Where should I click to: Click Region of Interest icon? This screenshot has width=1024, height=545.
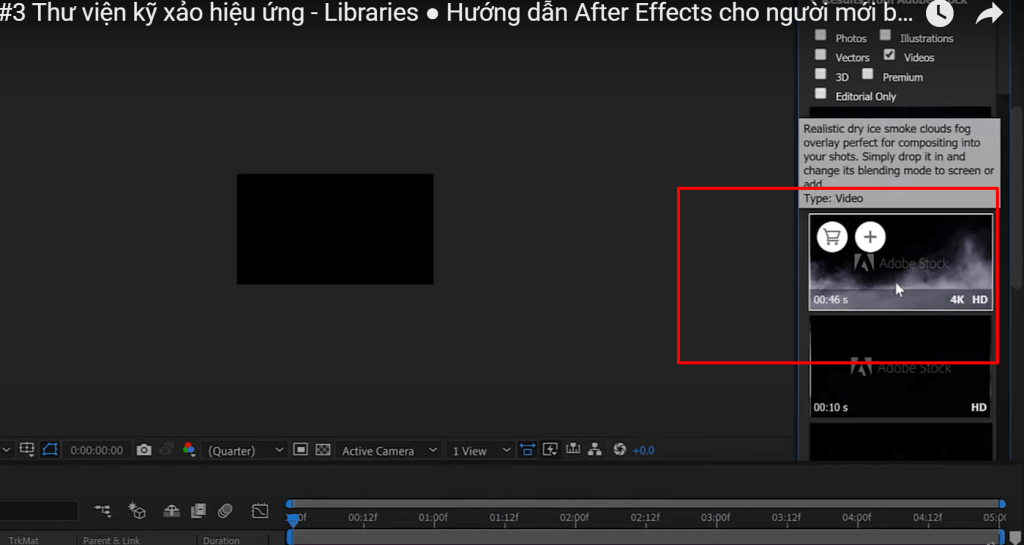[300, 450]
